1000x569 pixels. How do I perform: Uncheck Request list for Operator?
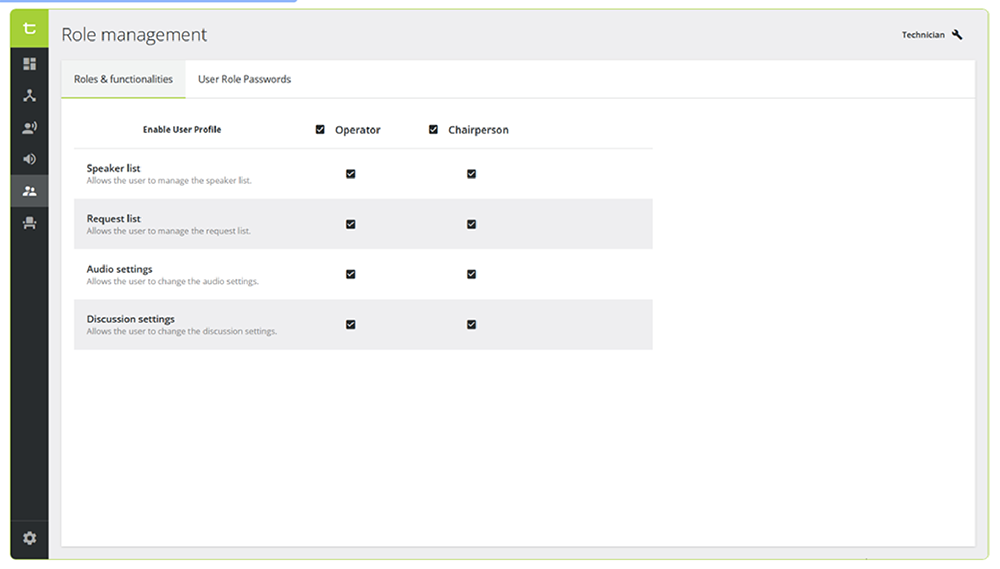[x=350, y=224]
